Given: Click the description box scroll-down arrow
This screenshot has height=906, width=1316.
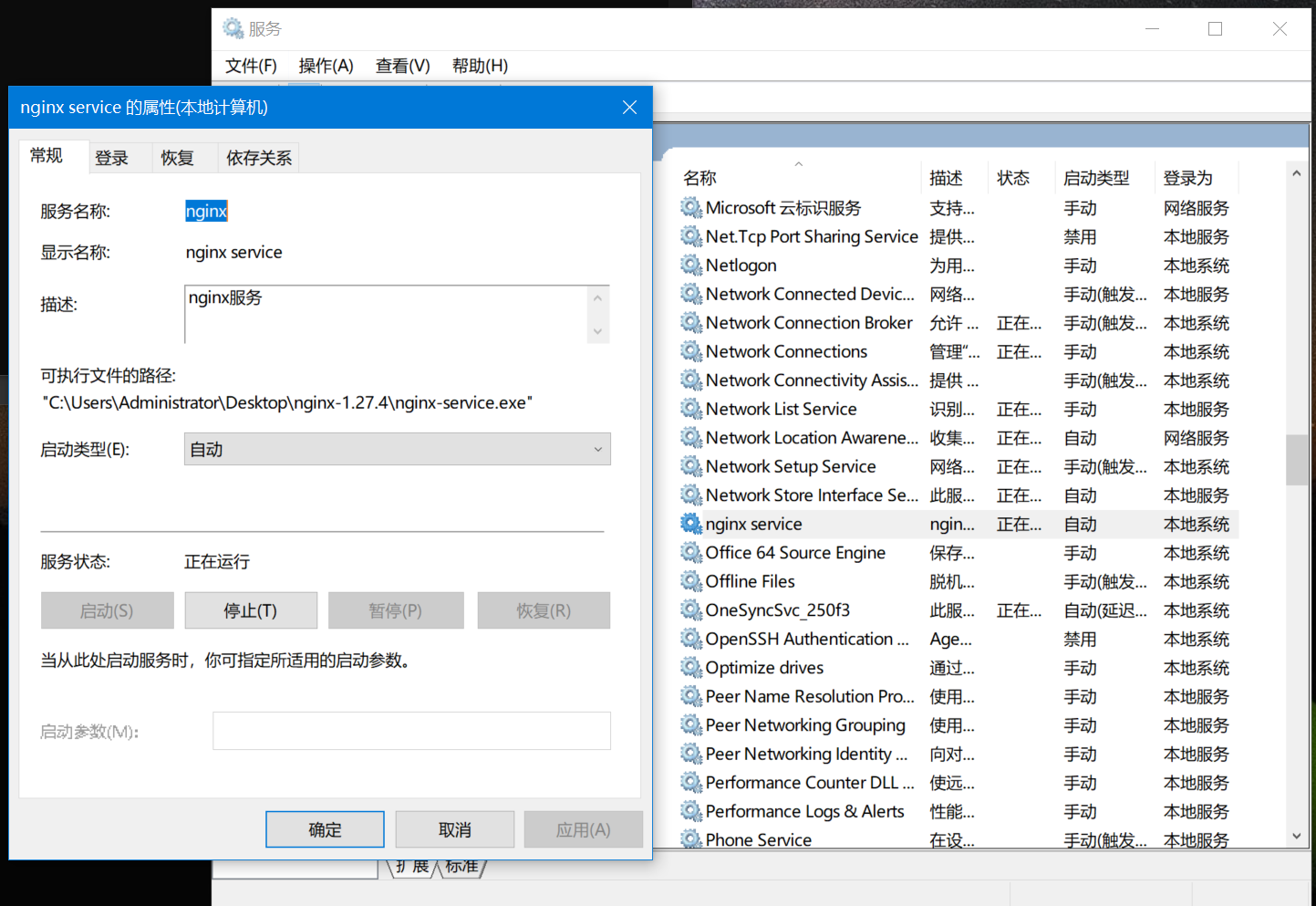Looking at the screenshot, I should (598, 331).
